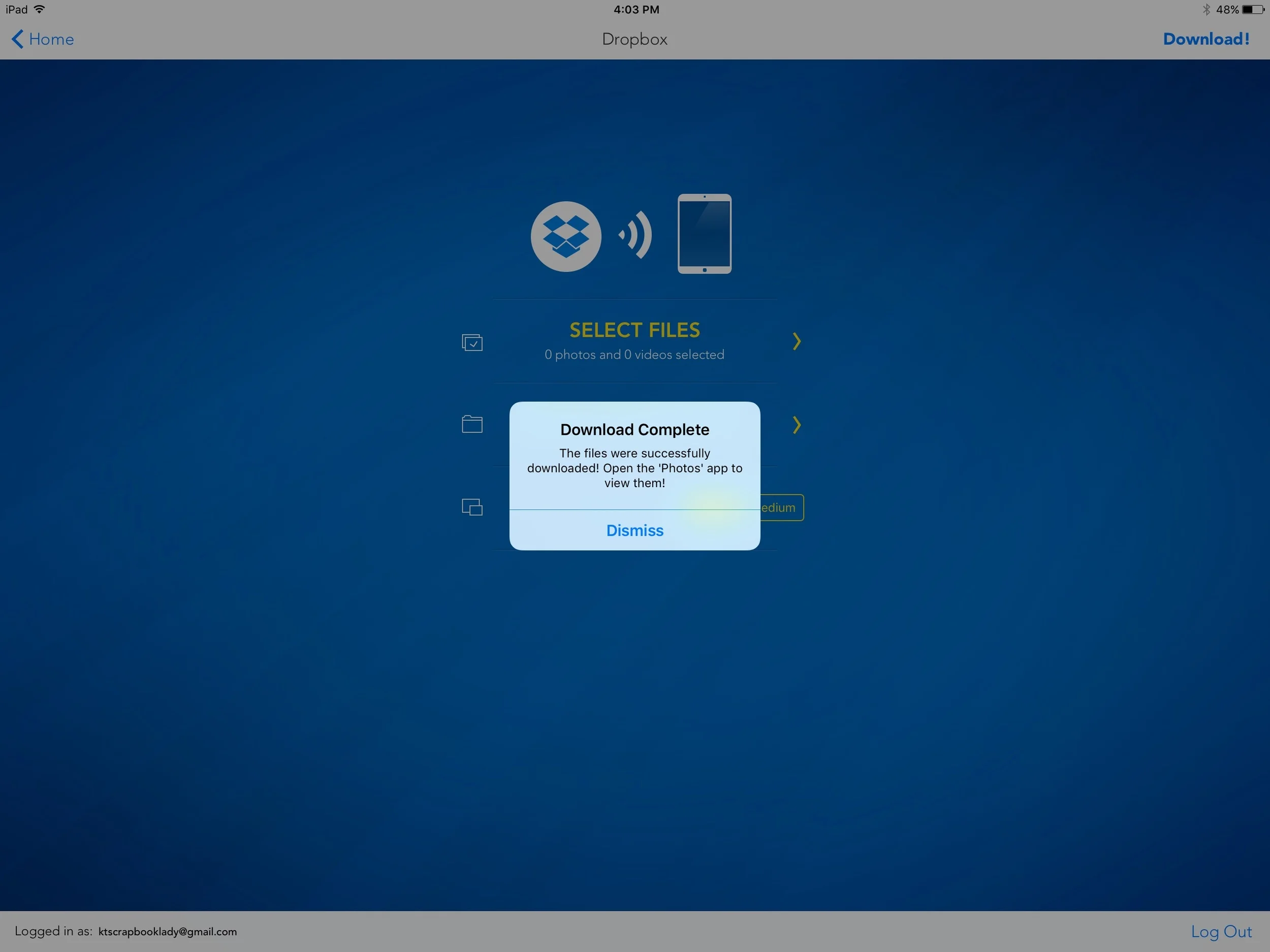Viewport: 1270px width, 952px height.
Task: Tap the Wi-Fi status bar icon
Action: (x=40, y=9)
